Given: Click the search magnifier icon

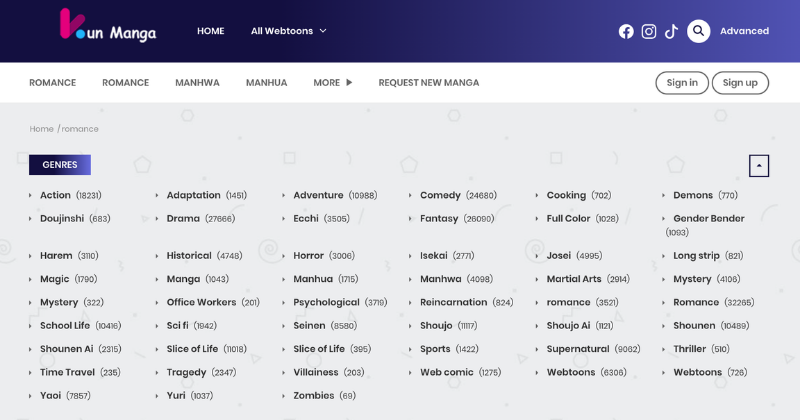Looking at the screenshot, I should (x=699, y=31).
